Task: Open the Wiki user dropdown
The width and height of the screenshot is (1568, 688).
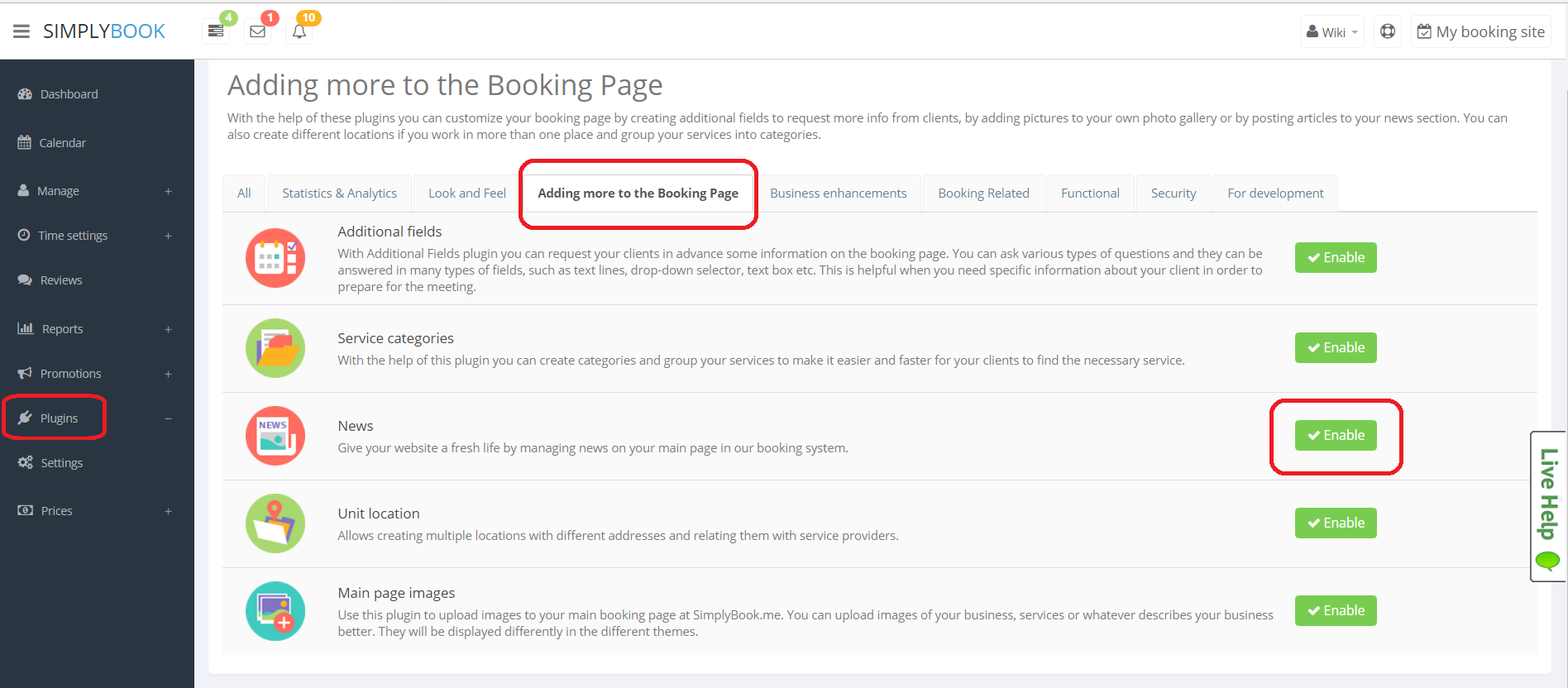Action: 1331,32
